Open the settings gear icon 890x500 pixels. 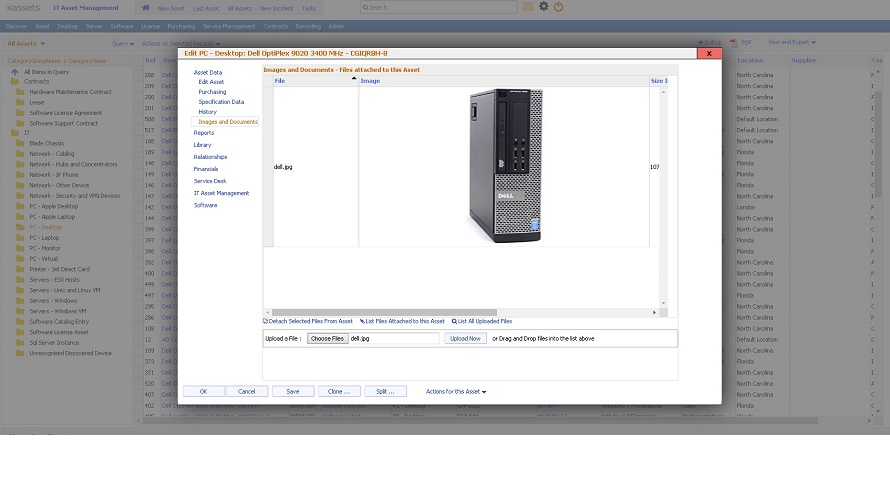544,7
